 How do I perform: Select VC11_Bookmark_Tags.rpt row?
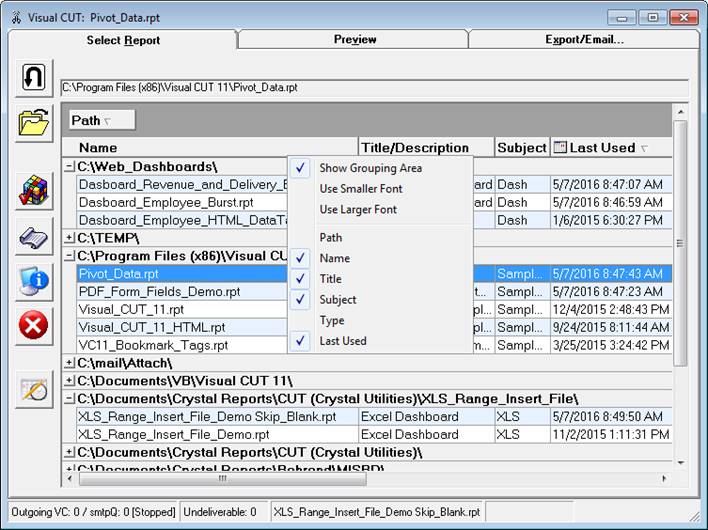coord(182,345)
